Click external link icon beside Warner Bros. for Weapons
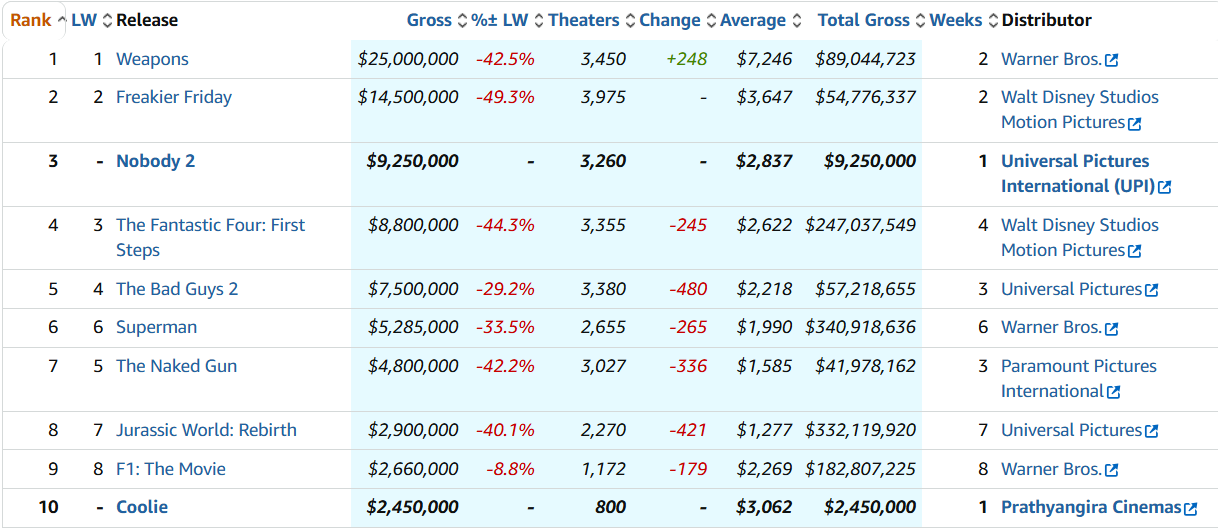The image size is (1218, 528). coord(1111,60)
